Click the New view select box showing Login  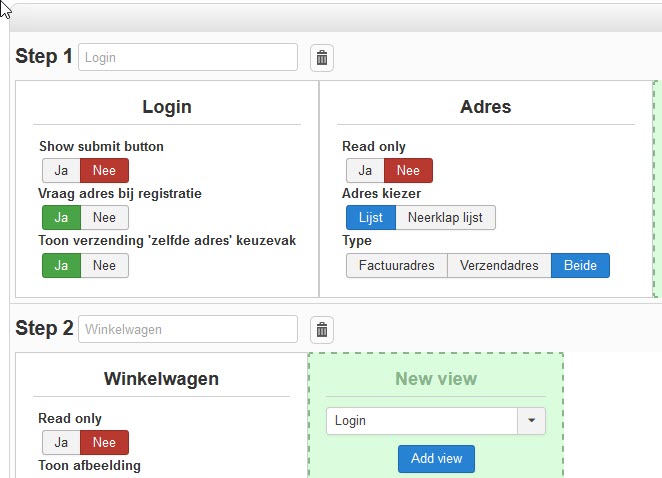point(422,421)
